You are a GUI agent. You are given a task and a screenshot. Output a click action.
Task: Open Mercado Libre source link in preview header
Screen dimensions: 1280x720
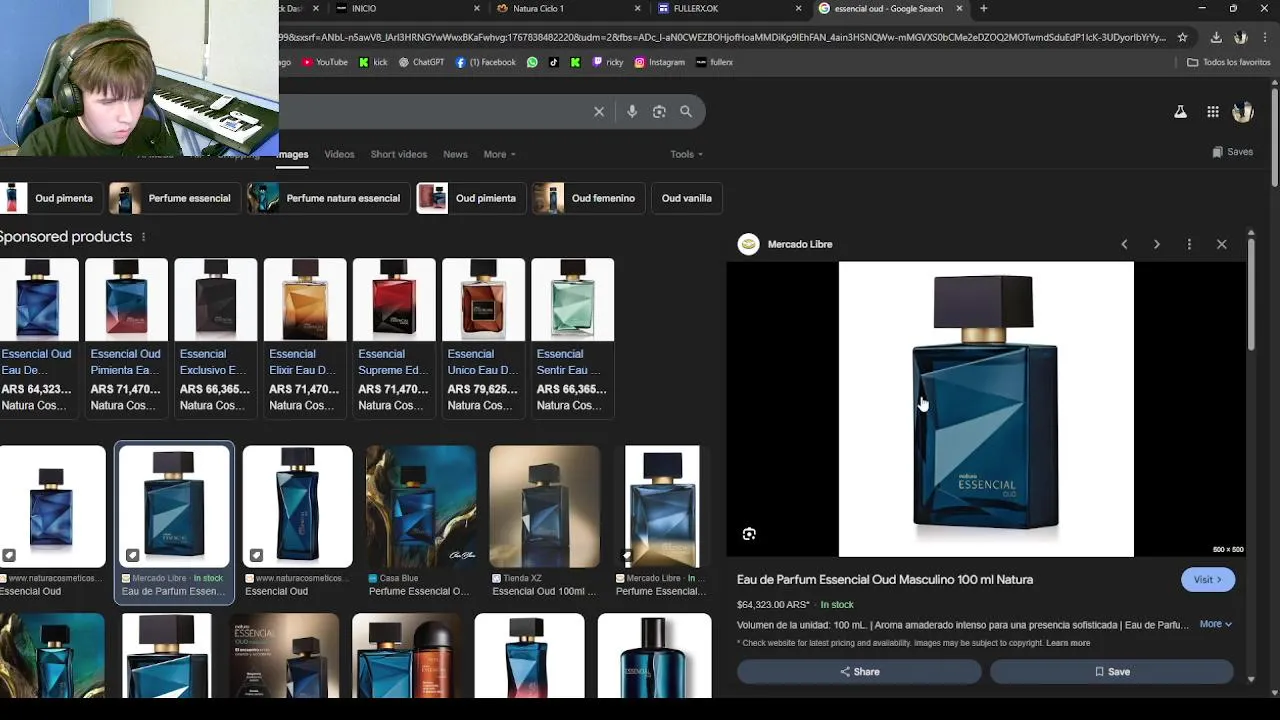pos(785,244)
